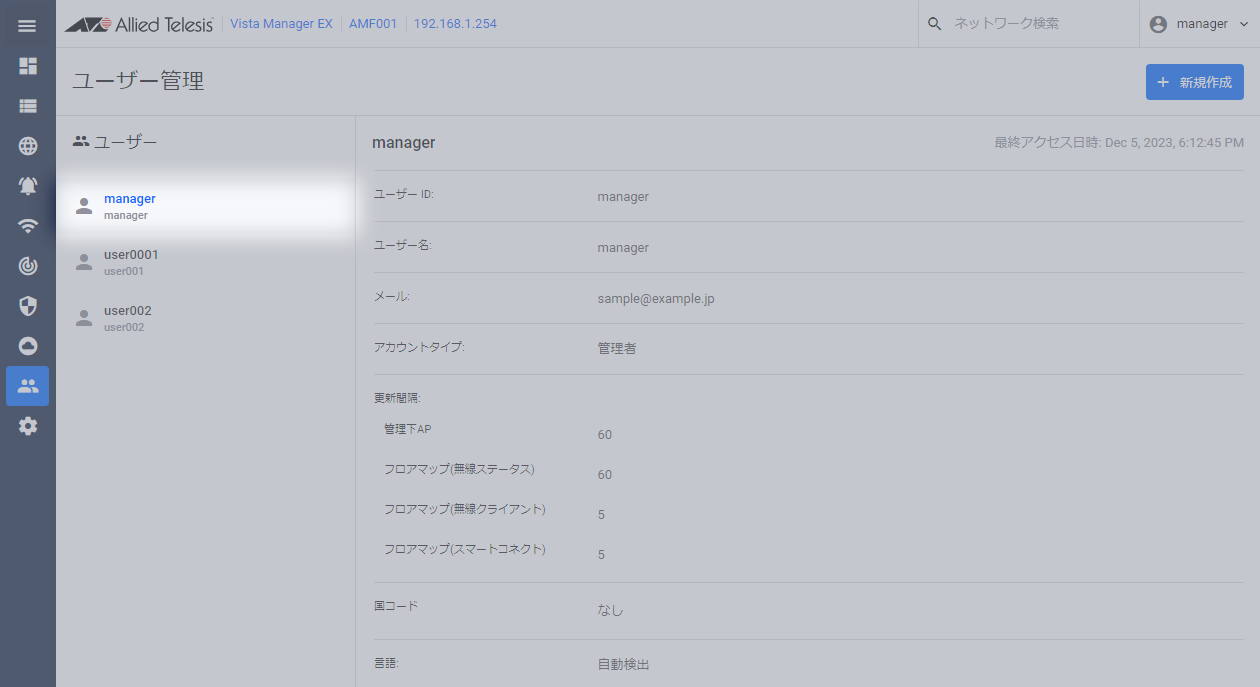Screen dimensions: 1260x687
Task: Click the Vista Manager EX title link
Action: tap(281, 24)
